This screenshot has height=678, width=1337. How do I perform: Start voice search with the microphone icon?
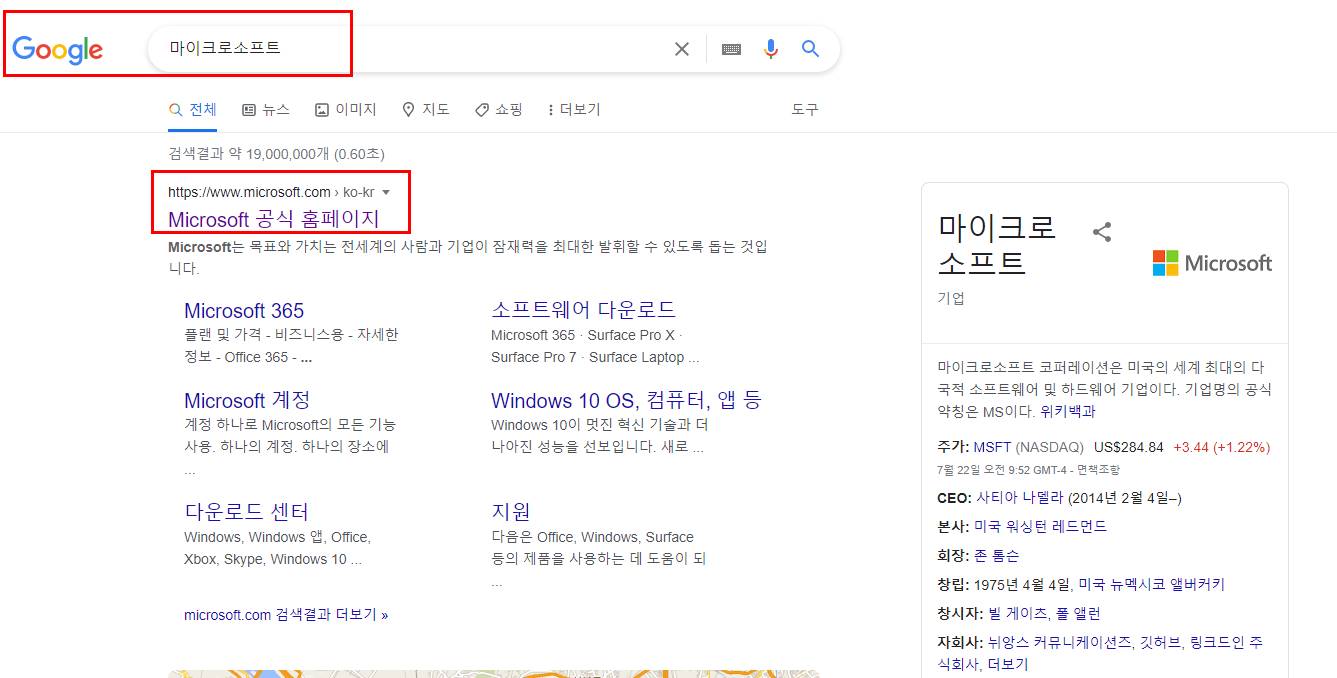(x=770, y=49)
